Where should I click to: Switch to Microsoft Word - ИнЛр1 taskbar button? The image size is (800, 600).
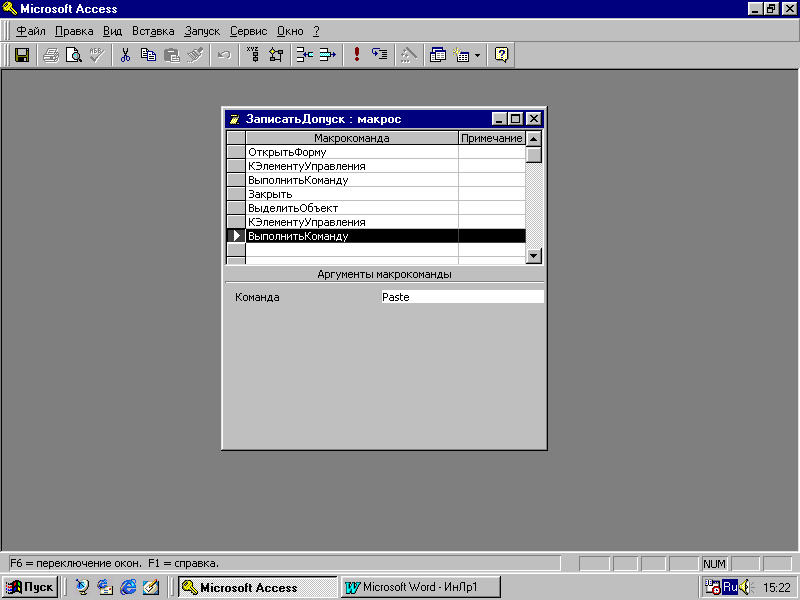coord(420,587)
